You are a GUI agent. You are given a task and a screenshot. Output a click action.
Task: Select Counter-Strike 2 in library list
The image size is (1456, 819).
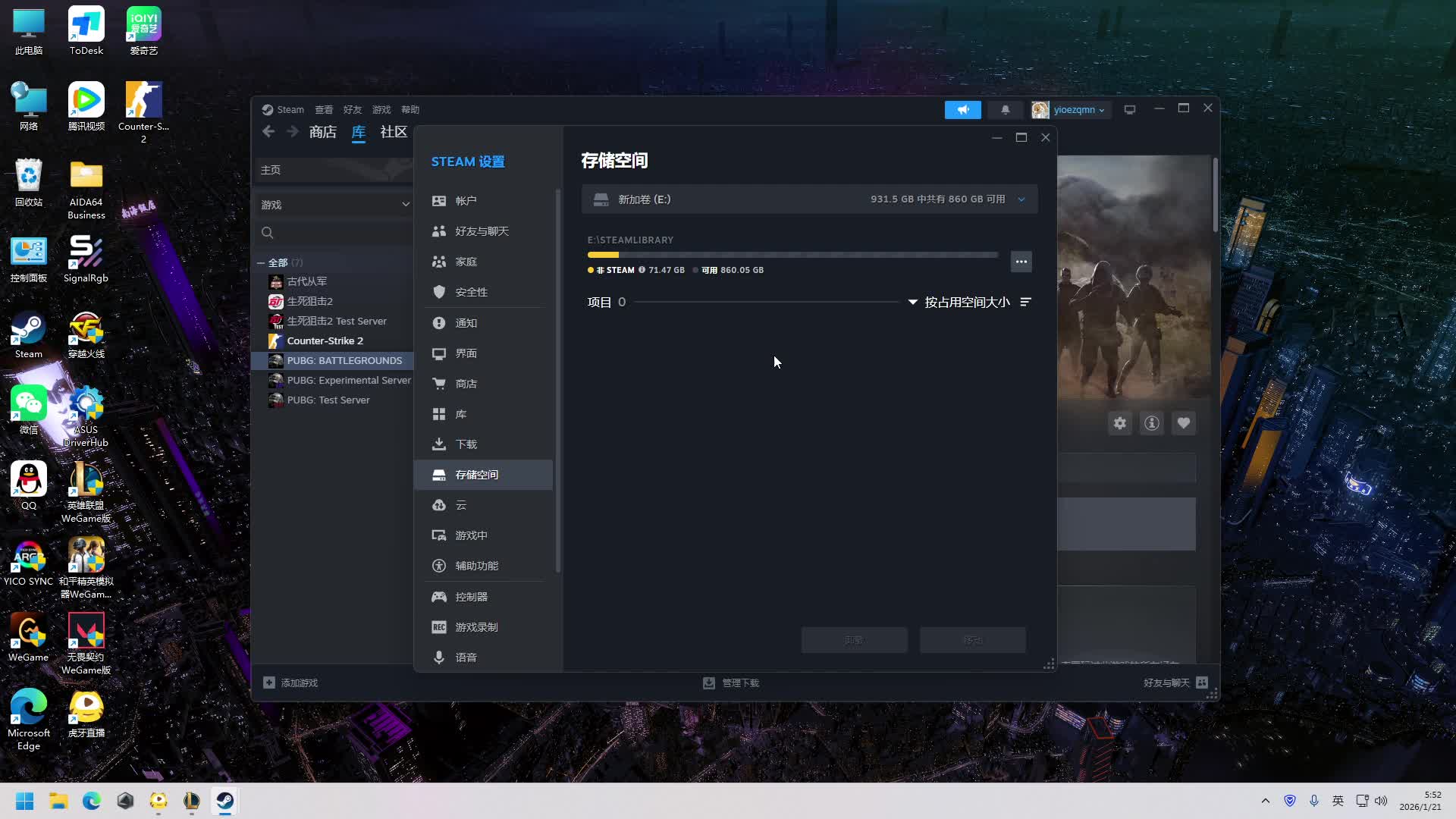(325, 340)
